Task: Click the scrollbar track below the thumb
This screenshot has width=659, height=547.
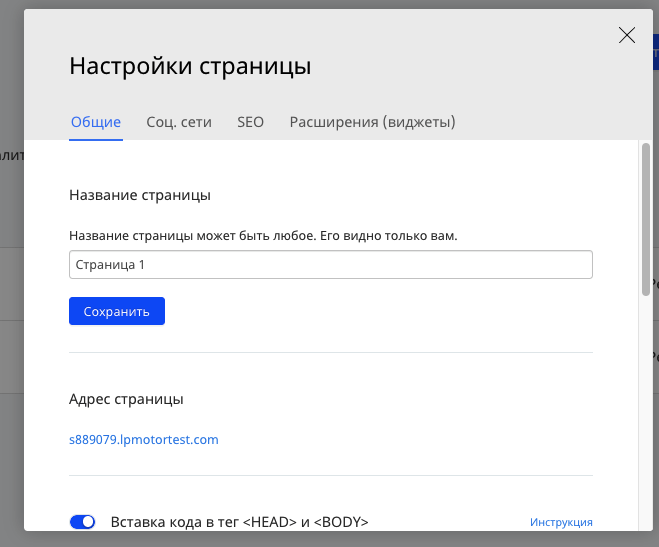Action: click(645, 420)
